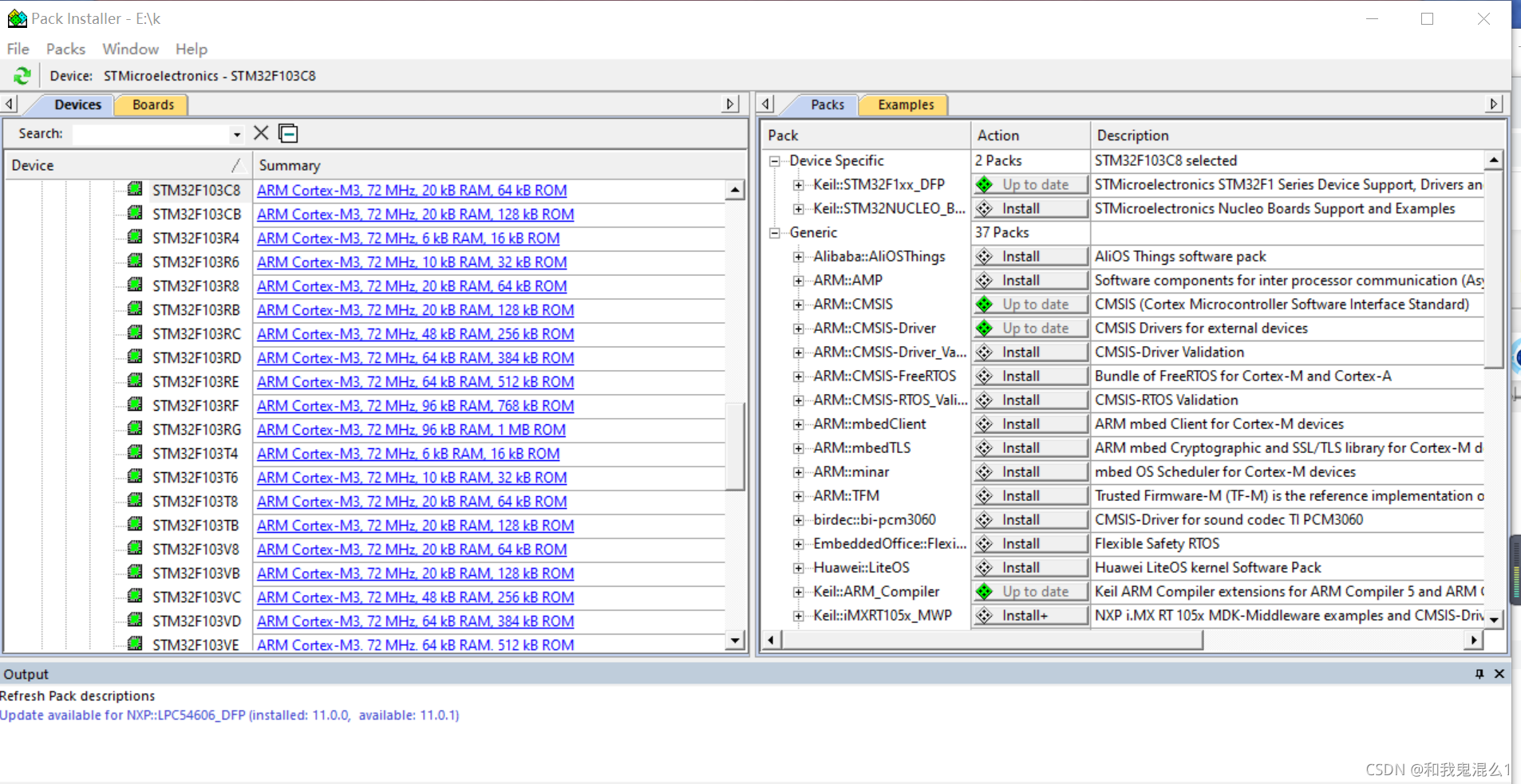This screenshot has height=784, width=1521.
Task: Collapse the Generic packs group
Action: pyautogui.click(x=774, y=233)
